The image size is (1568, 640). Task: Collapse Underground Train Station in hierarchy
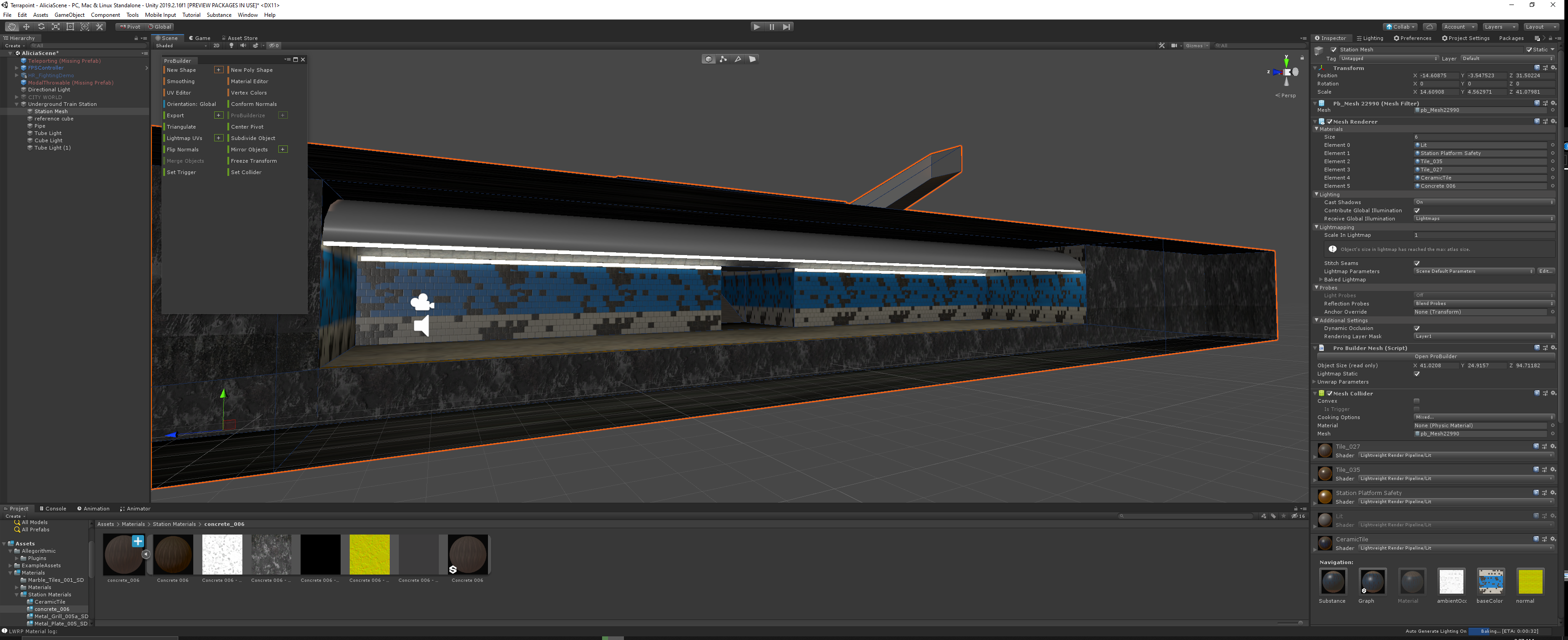pos(16,104)
